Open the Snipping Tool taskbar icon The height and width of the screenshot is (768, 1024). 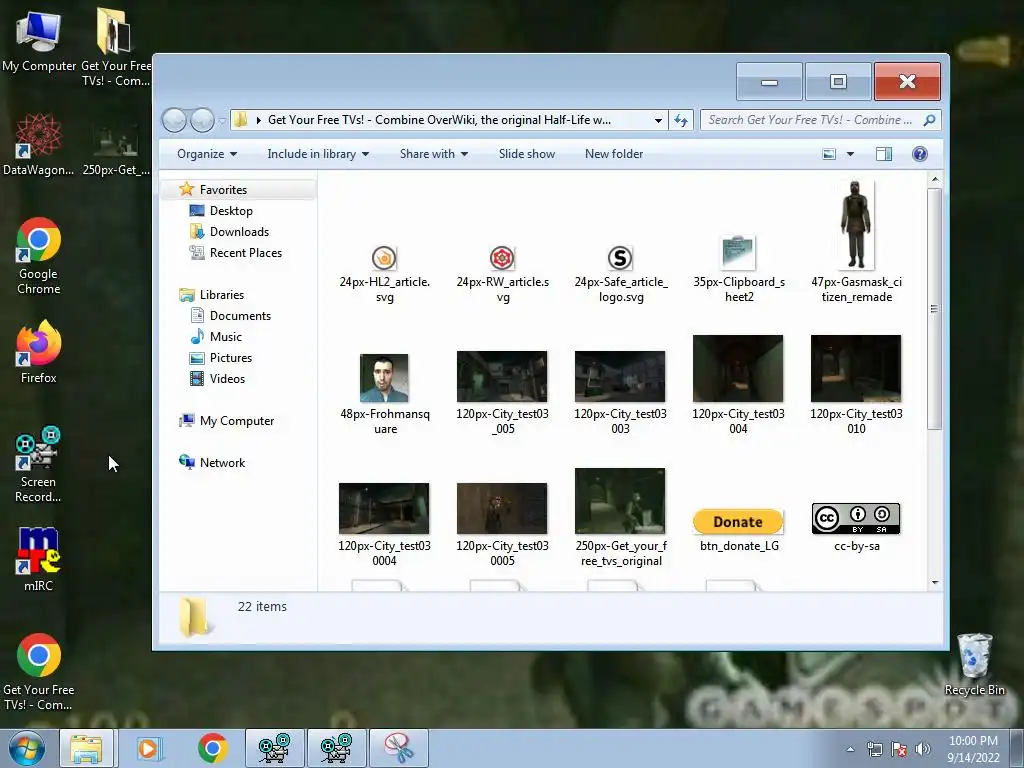(x=398, y=748)
